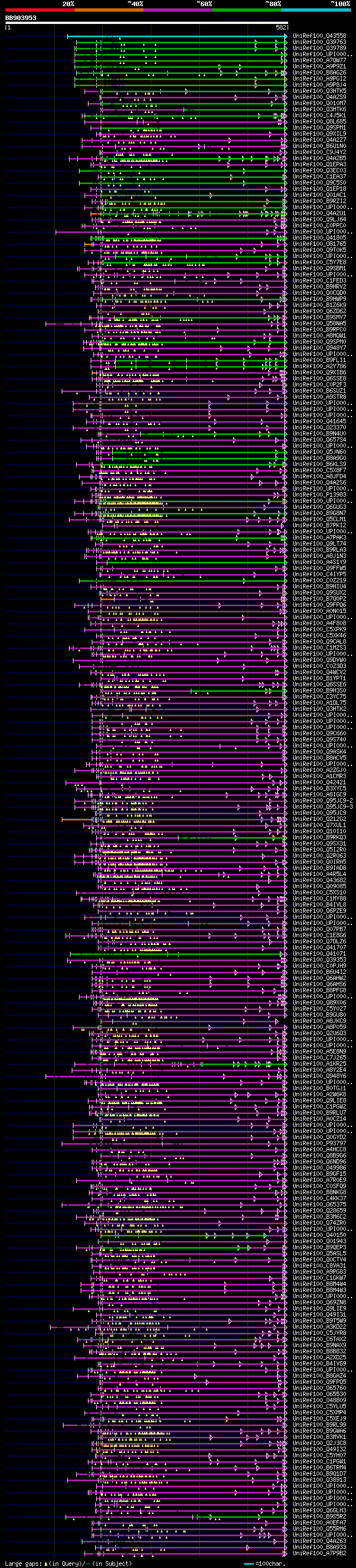This screenshot has height=1568, width=356.
Task: Open hit UniRef100_B8AG26
Action: [319, 72]
